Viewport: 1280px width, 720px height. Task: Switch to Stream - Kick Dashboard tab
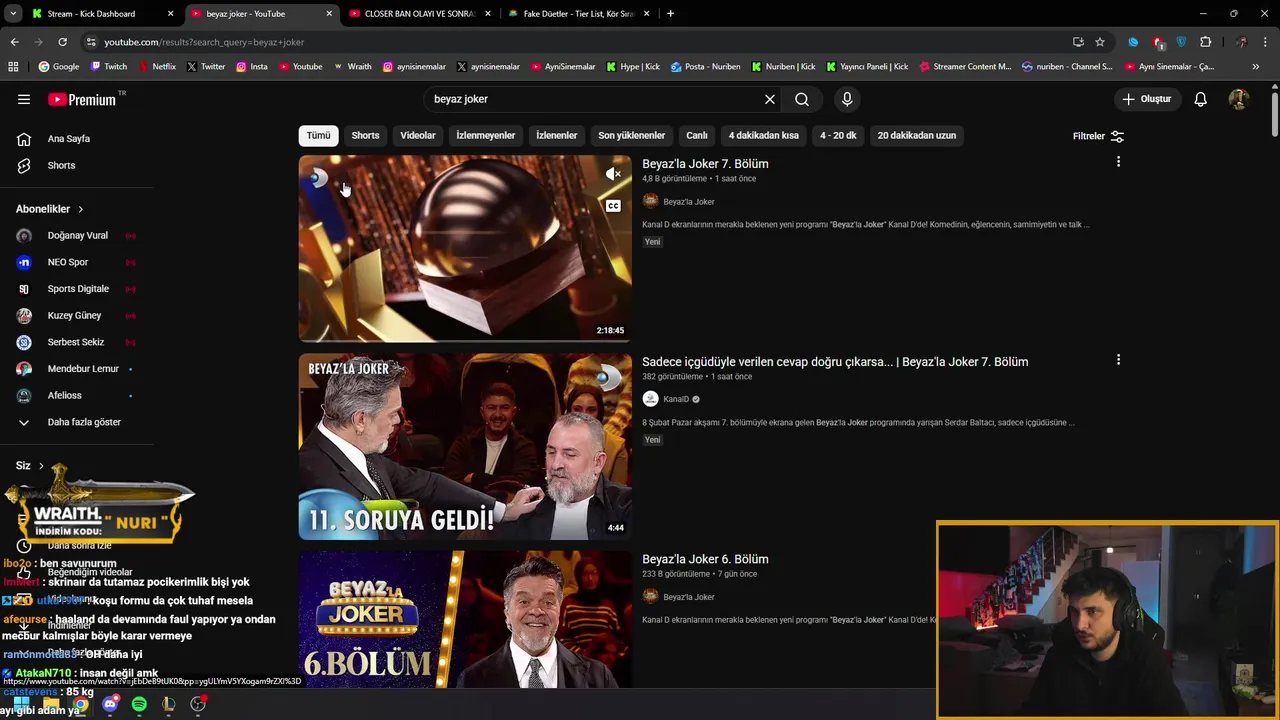tap(102, 14)
